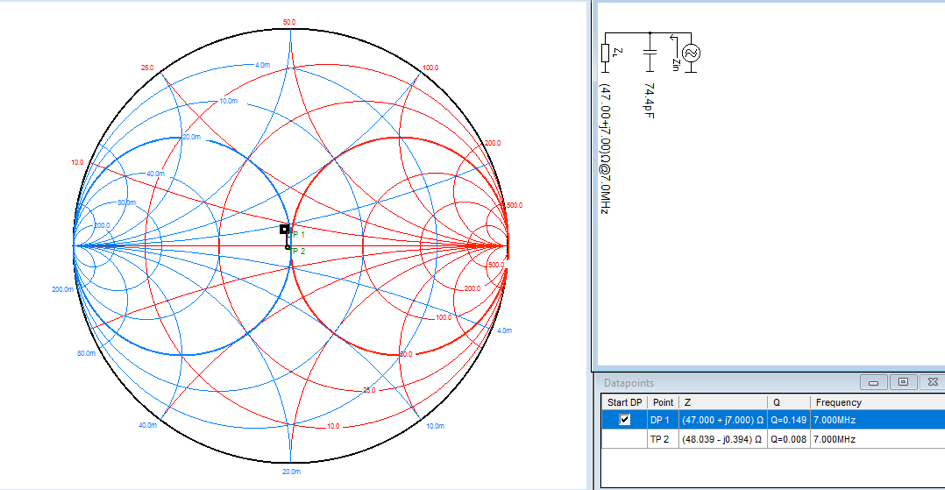Click the Datapoints panel title
The image size is (945, 490).
click(x=629, y=383)
